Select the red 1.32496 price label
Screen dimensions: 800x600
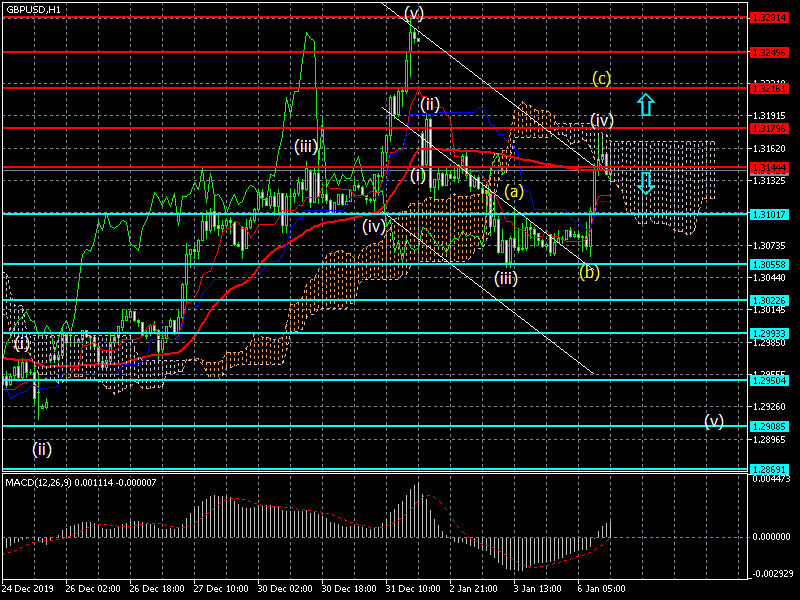pyautogui.click(x=769, y=53)
